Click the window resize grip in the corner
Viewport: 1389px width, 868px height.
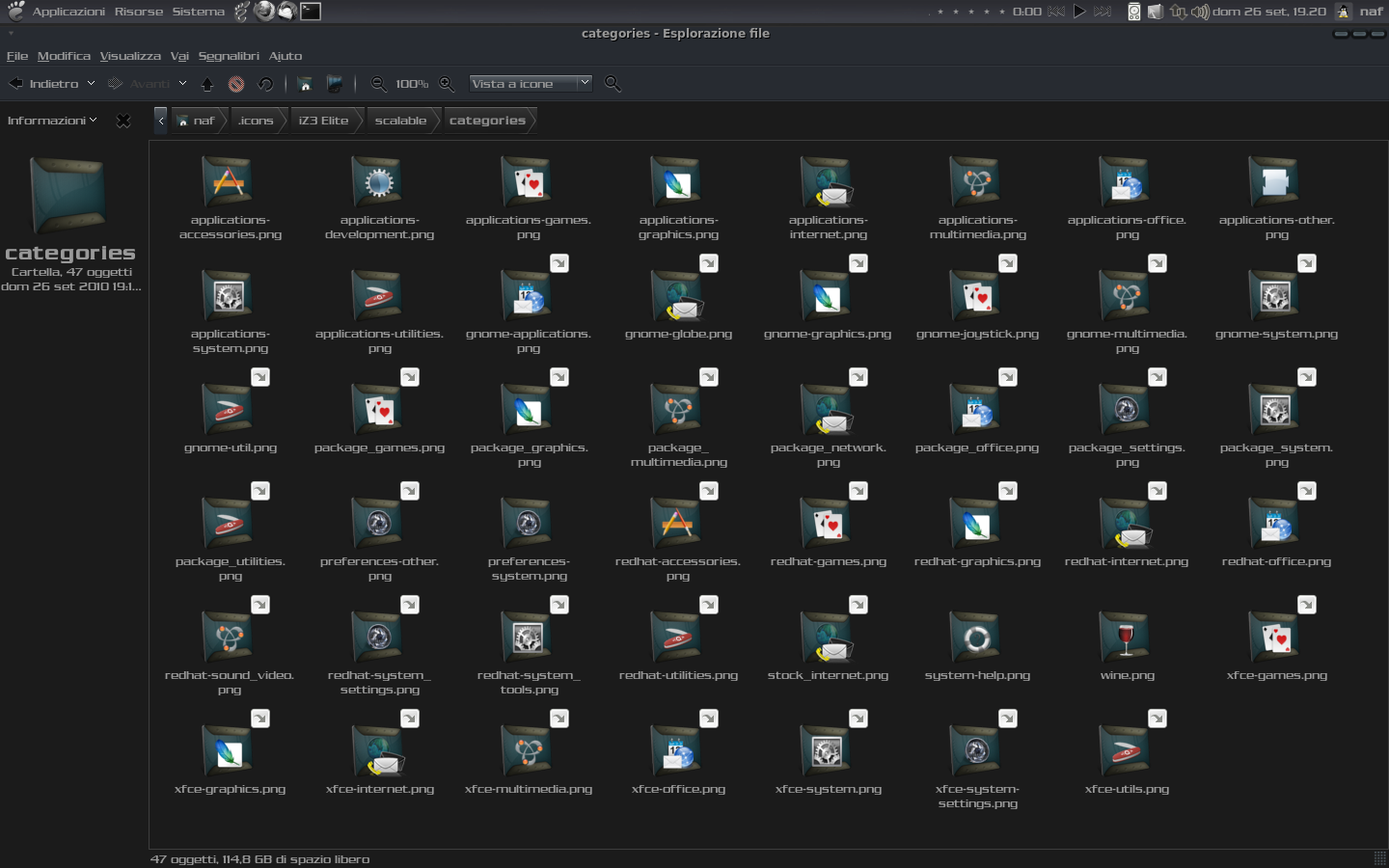click(x=1379, y=858)
